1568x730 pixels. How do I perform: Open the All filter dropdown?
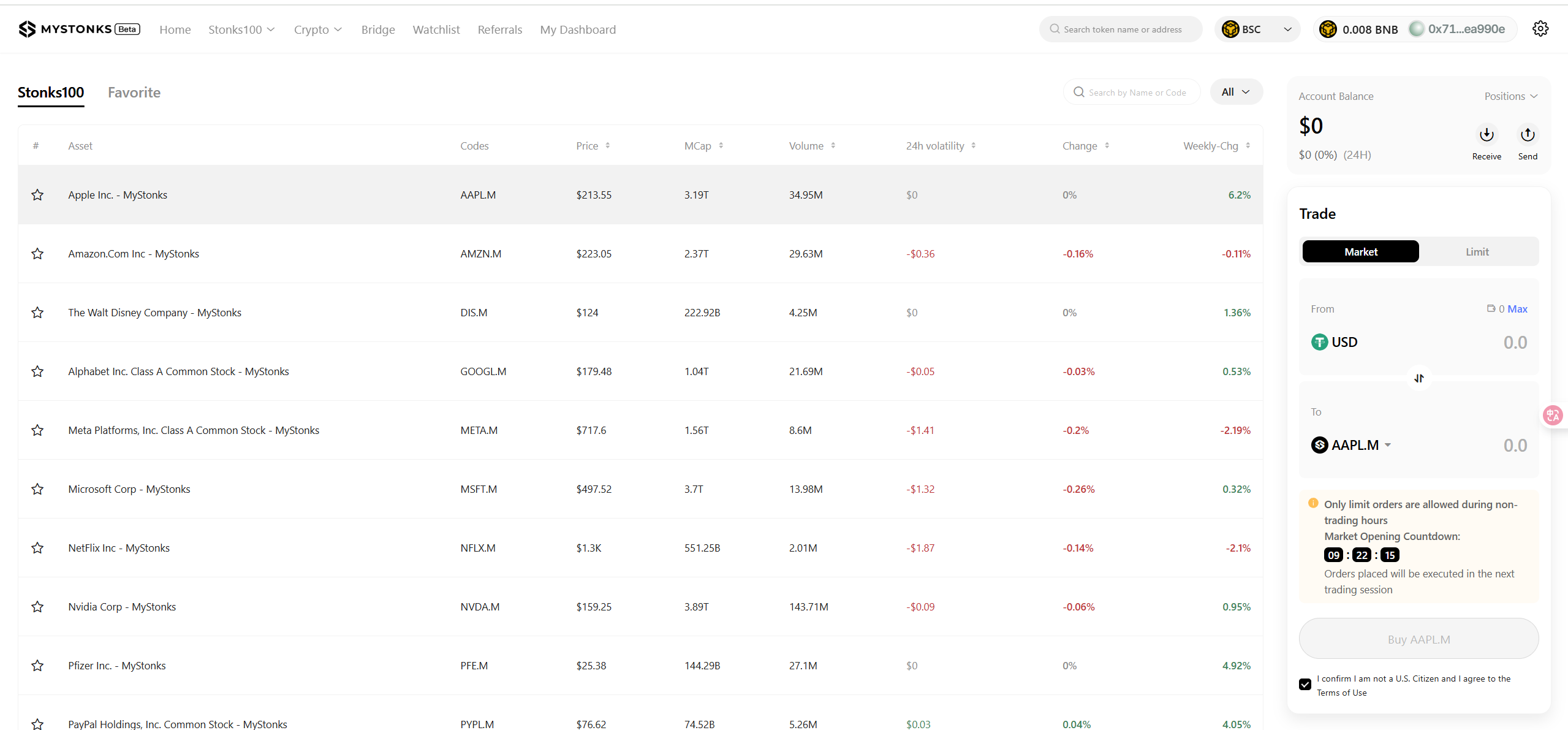point(1236,92)
